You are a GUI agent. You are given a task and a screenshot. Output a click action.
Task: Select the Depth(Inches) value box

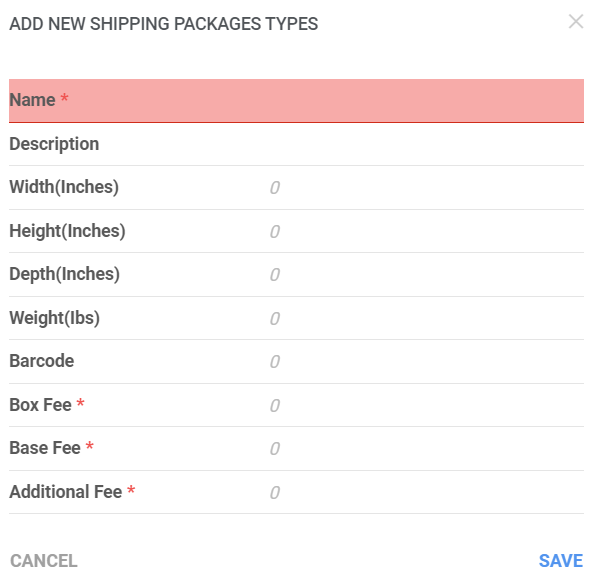point(426,275)
